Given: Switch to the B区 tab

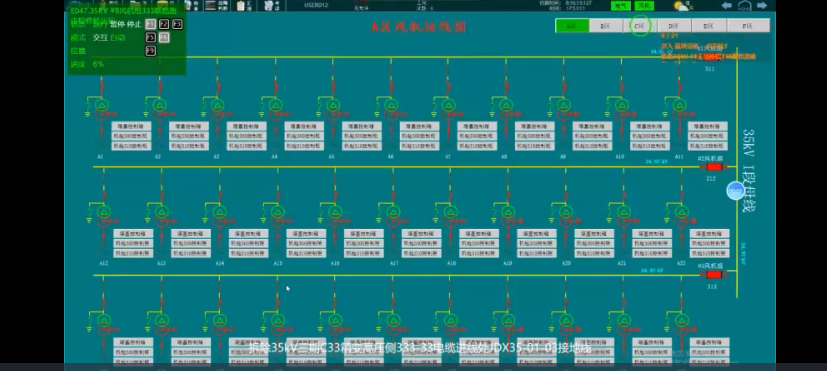Looking at the screenshot, I should click(605, 25).
